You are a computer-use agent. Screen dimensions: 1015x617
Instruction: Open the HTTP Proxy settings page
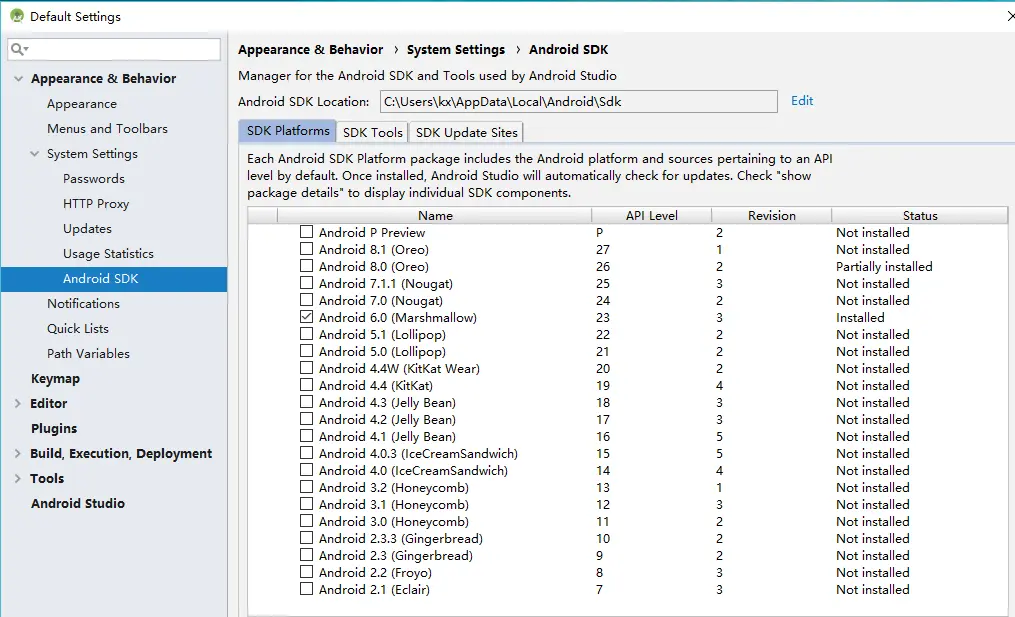pos(96,204)
